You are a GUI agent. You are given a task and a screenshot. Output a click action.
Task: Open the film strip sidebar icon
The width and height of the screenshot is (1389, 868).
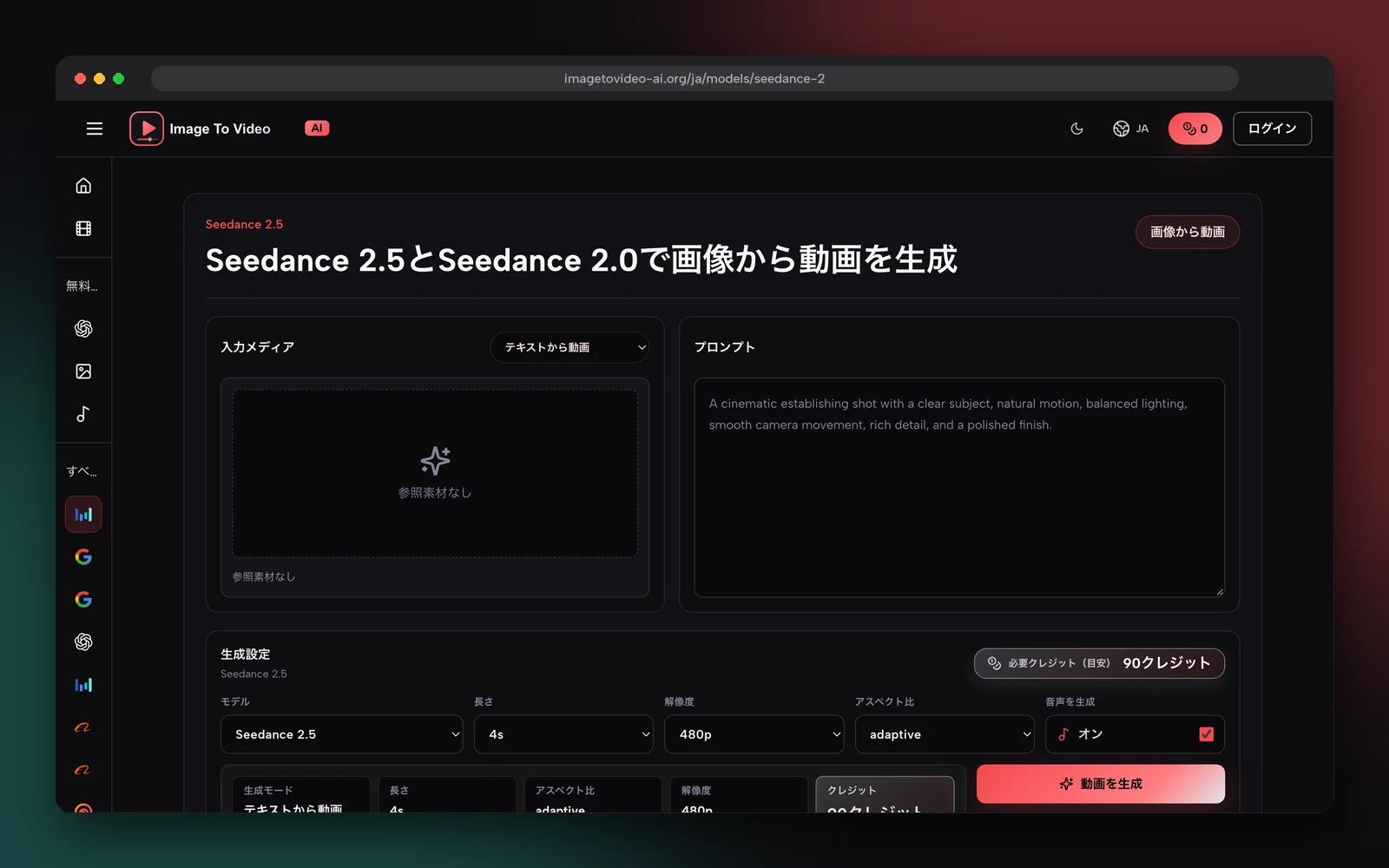[x=83, y=228]
